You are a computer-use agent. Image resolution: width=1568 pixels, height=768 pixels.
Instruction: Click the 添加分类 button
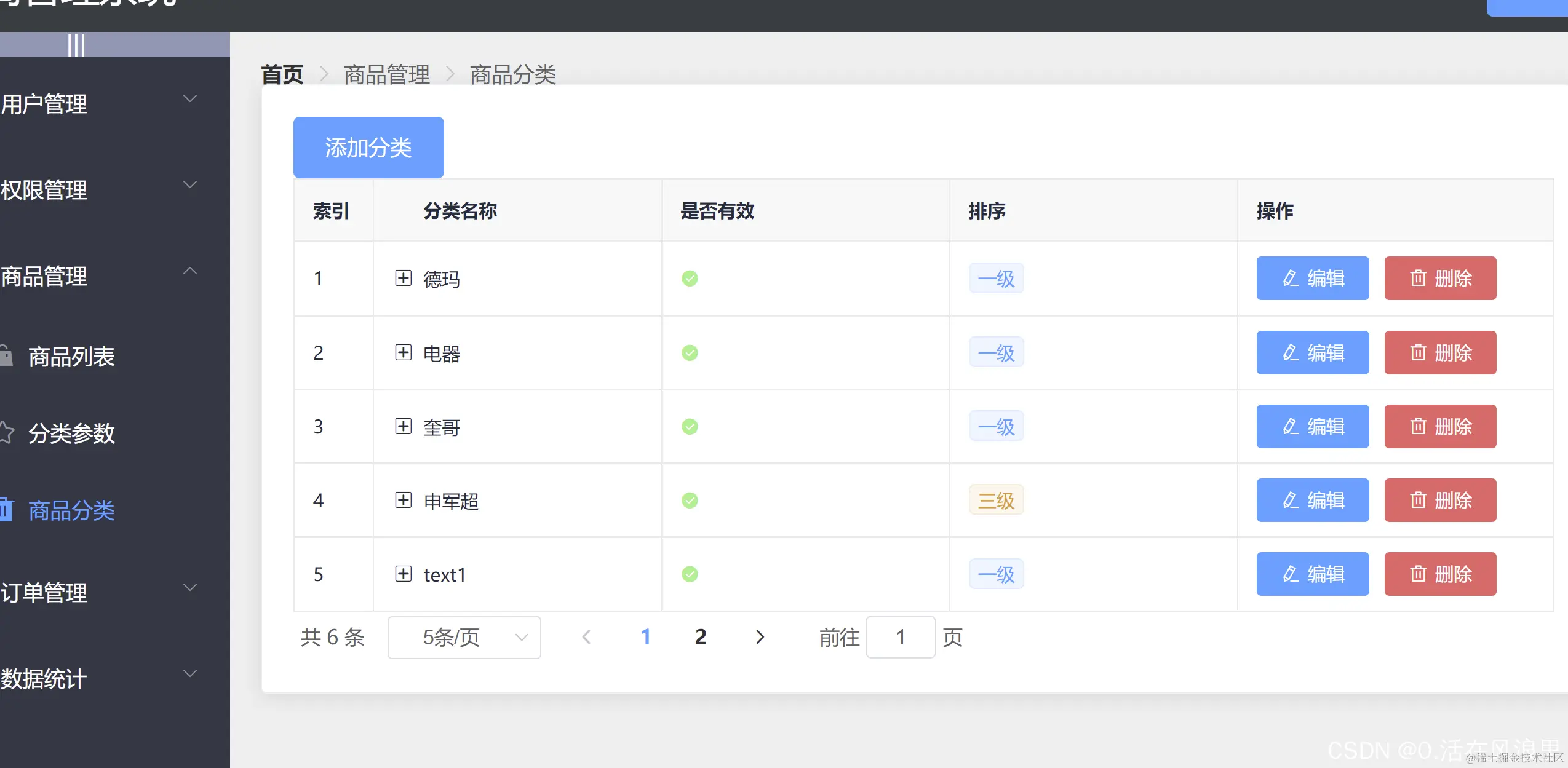coord(368,148)
